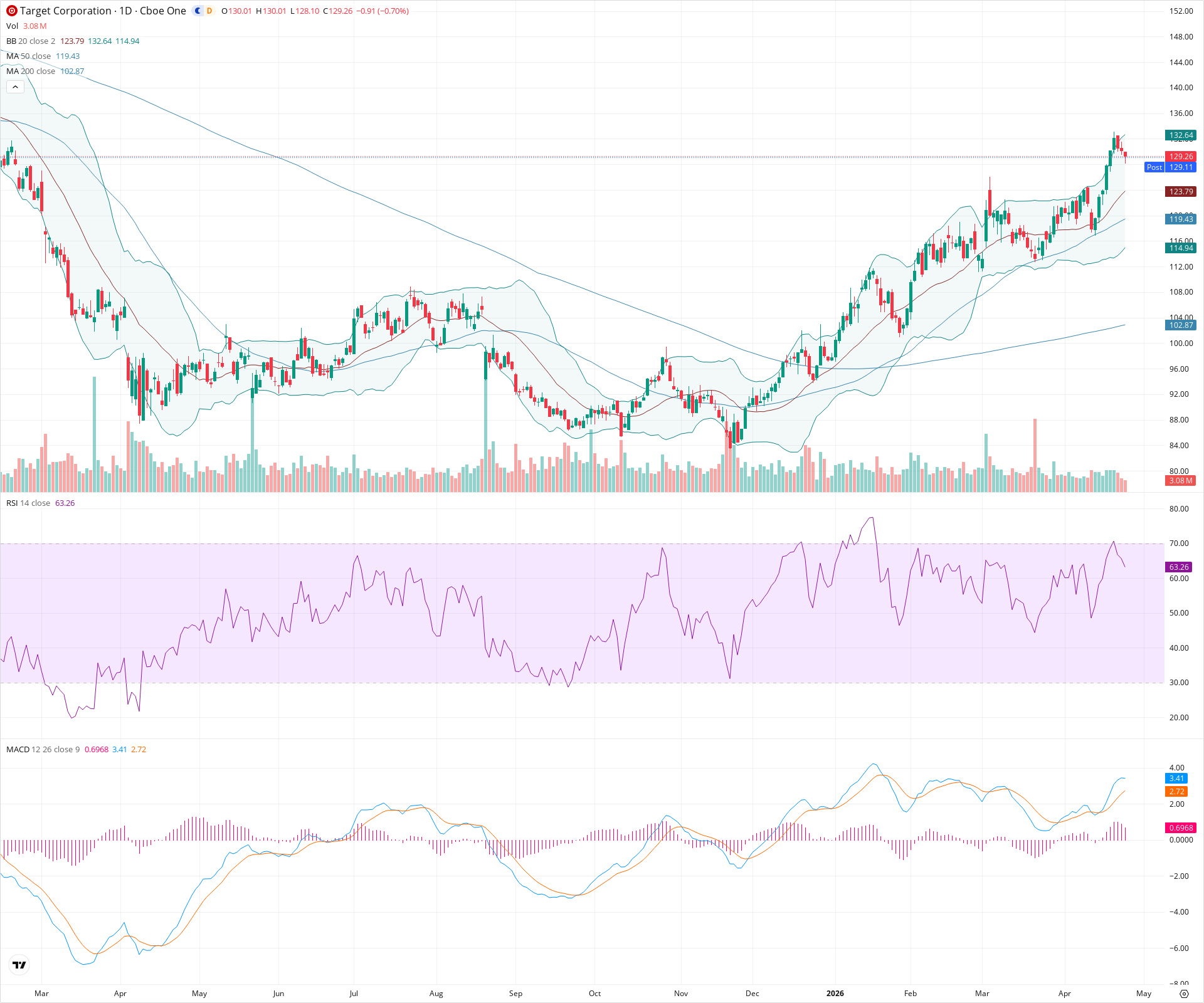
Task: Select the 2026 label on the time axis
Action: [x=835, y=994]
